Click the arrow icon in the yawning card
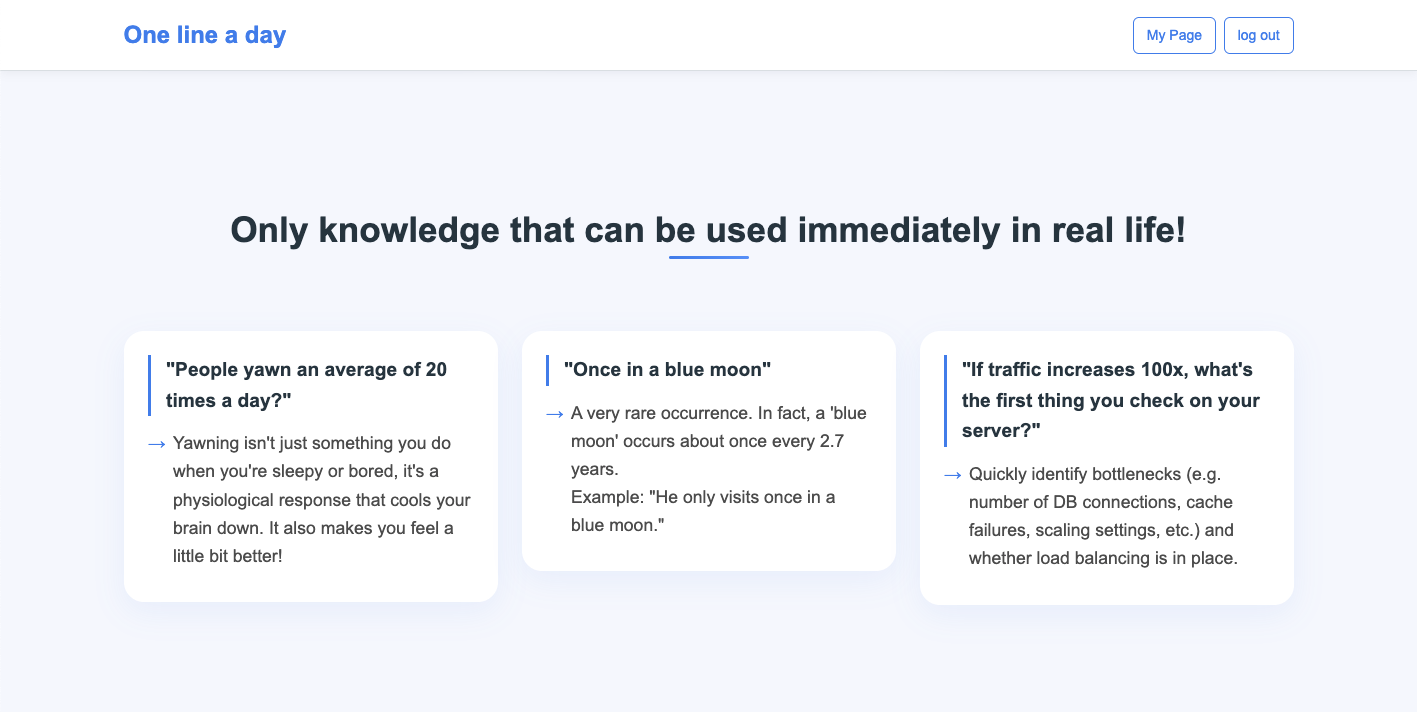 tap(157, 443)
